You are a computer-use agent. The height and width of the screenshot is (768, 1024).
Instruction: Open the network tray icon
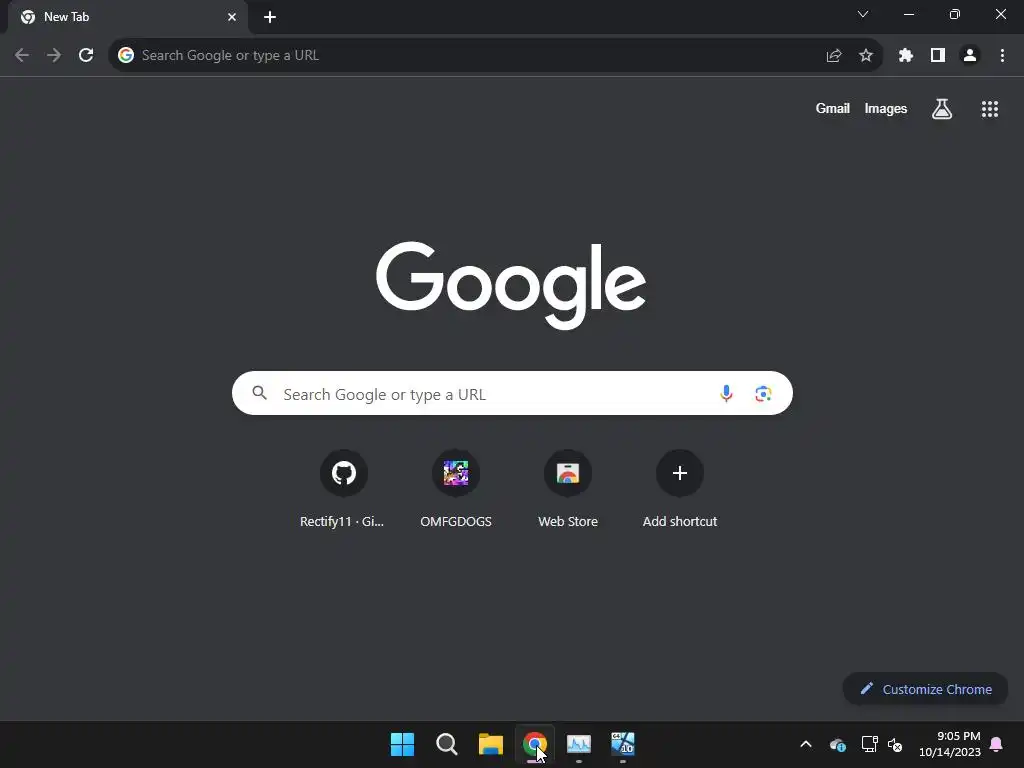(x=869, y=744)
